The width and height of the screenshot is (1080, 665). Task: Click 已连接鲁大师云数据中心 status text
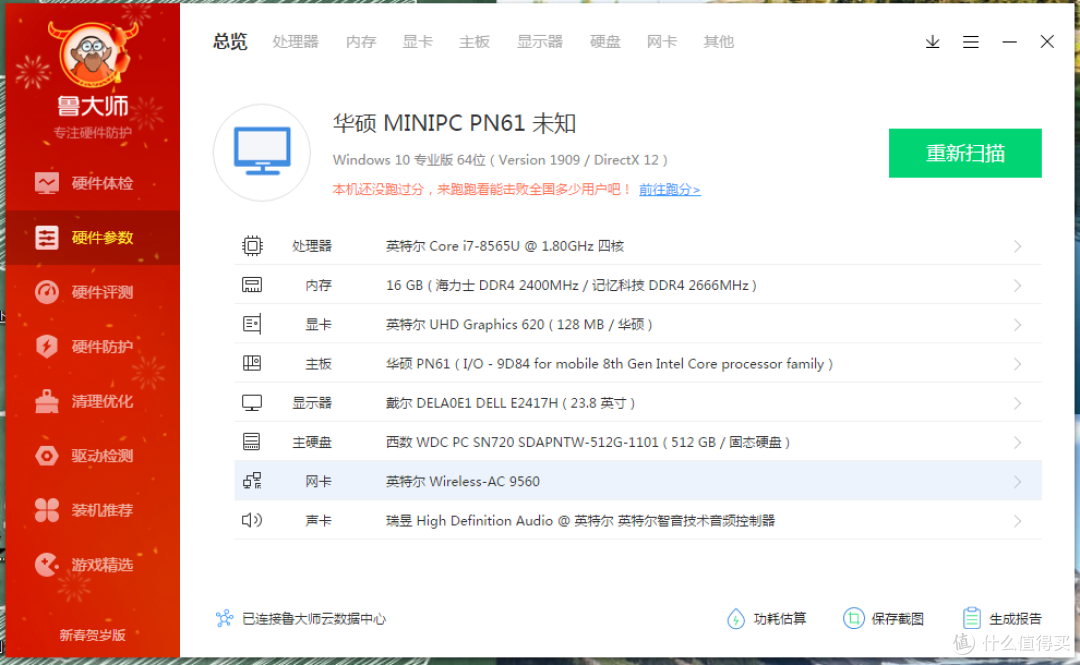point(314,619)
